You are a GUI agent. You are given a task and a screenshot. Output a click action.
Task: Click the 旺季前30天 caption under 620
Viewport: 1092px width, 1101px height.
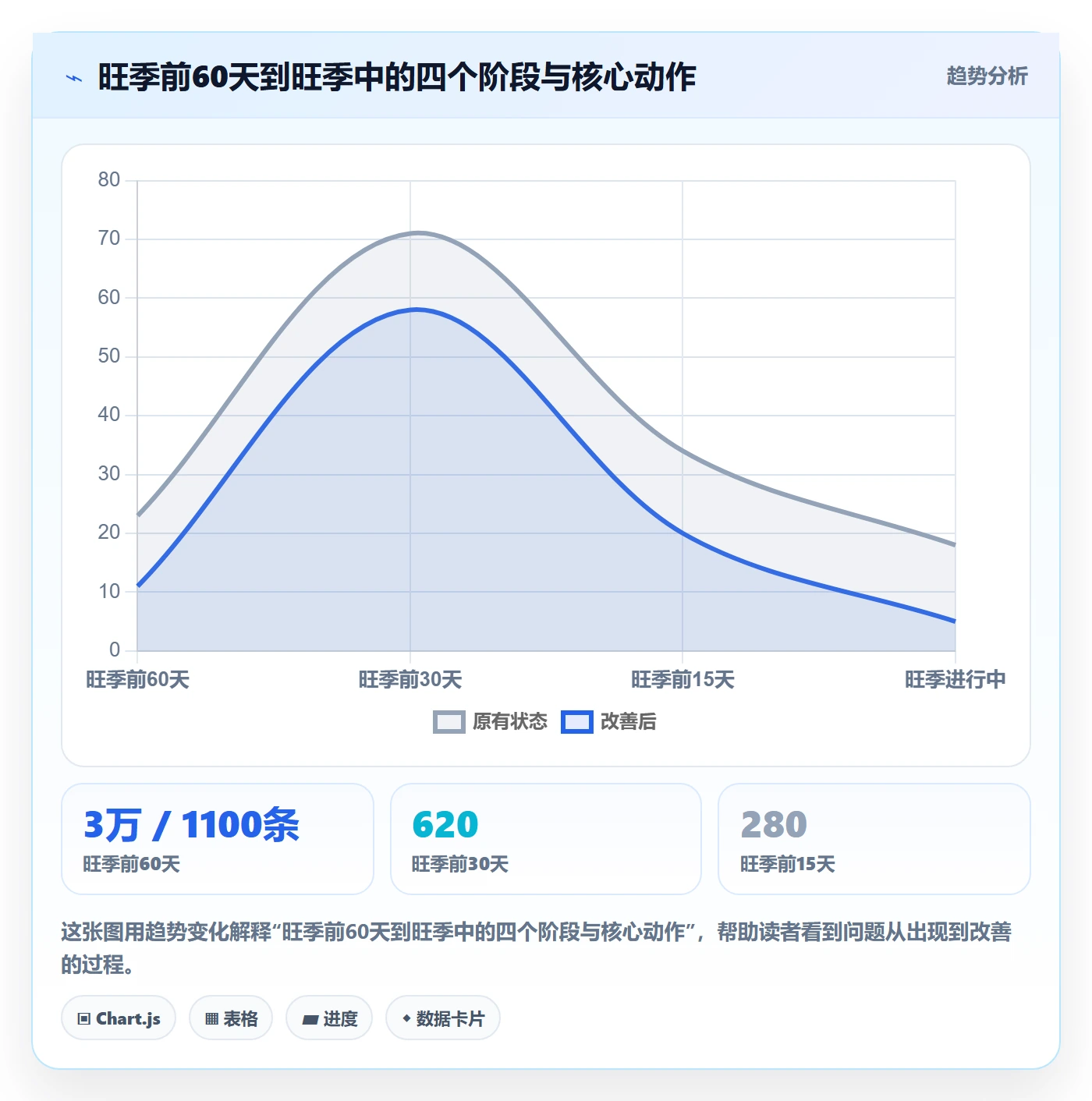pyautogui.click(x=460, y=864)
